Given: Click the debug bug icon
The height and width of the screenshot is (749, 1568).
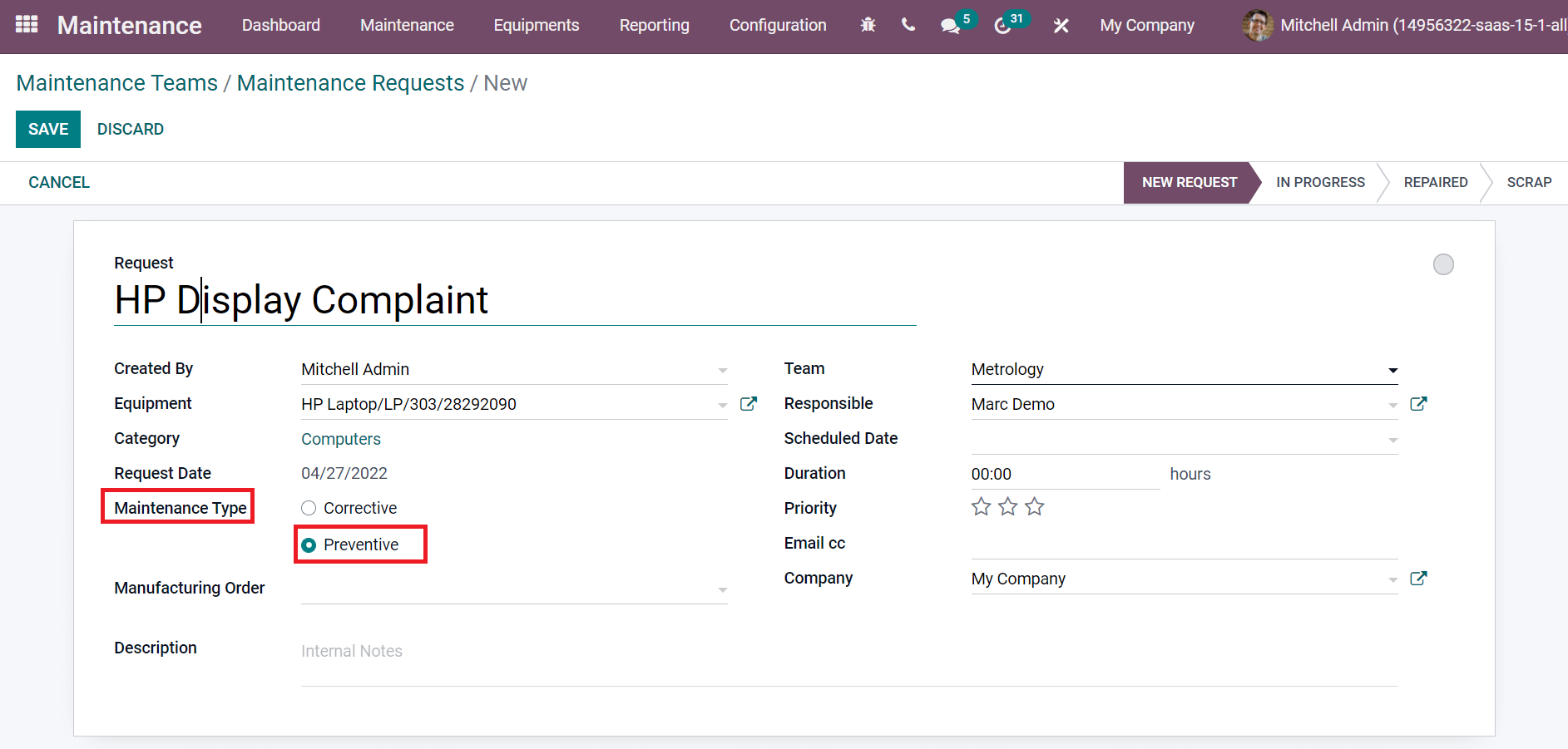Looking at the screenshot, I should coord(868,25).
